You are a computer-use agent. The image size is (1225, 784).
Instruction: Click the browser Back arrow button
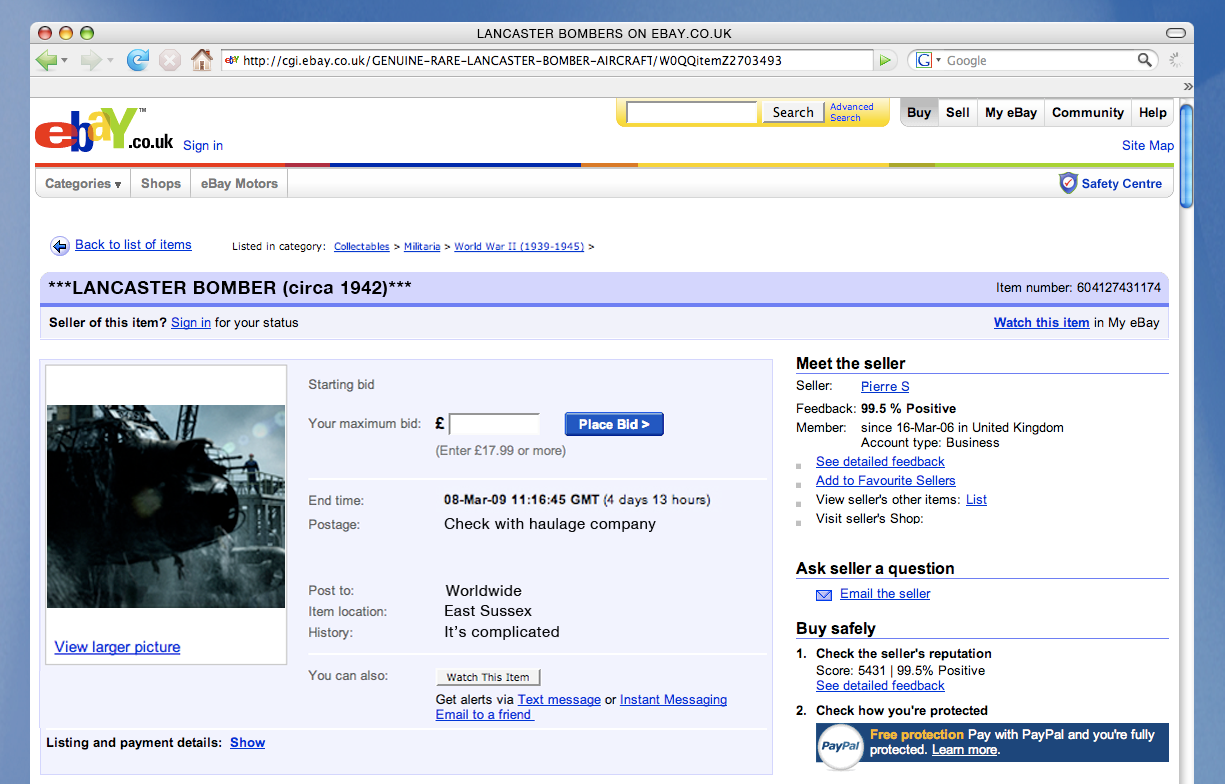click(46, 60)
